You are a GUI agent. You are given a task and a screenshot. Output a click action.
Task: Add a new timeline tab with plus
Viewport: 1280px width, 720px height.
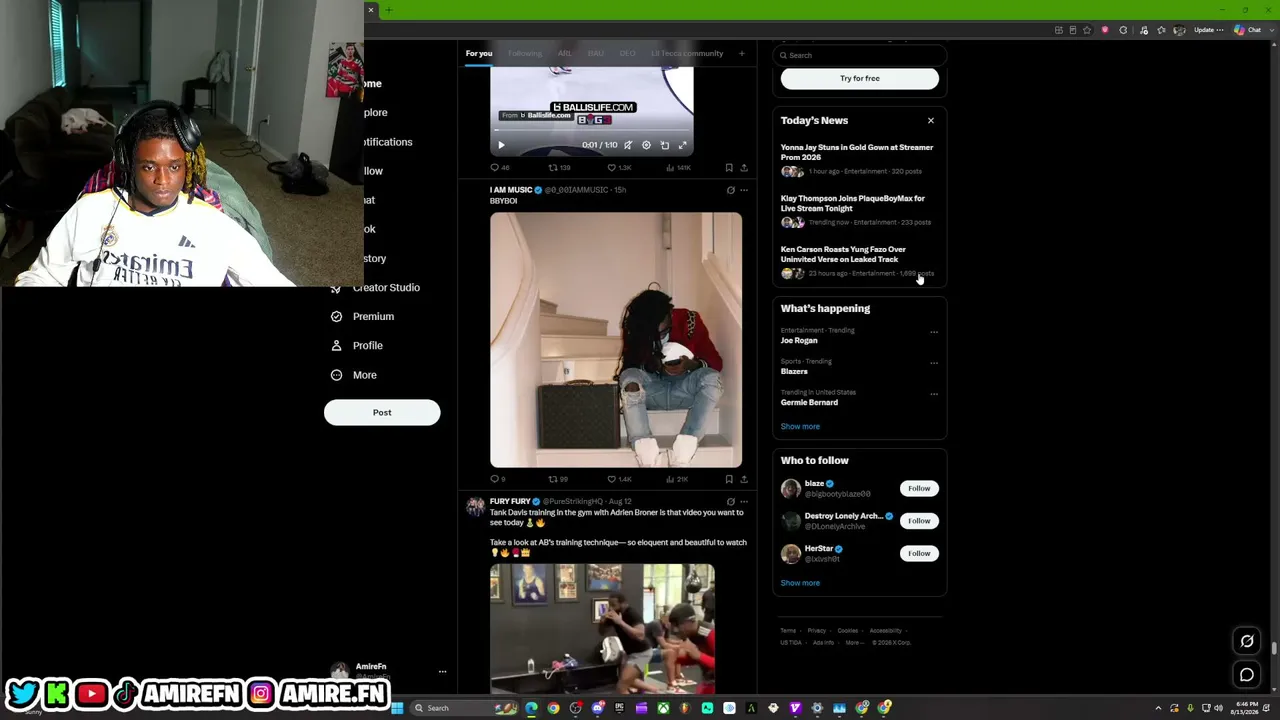coord(741,53)
